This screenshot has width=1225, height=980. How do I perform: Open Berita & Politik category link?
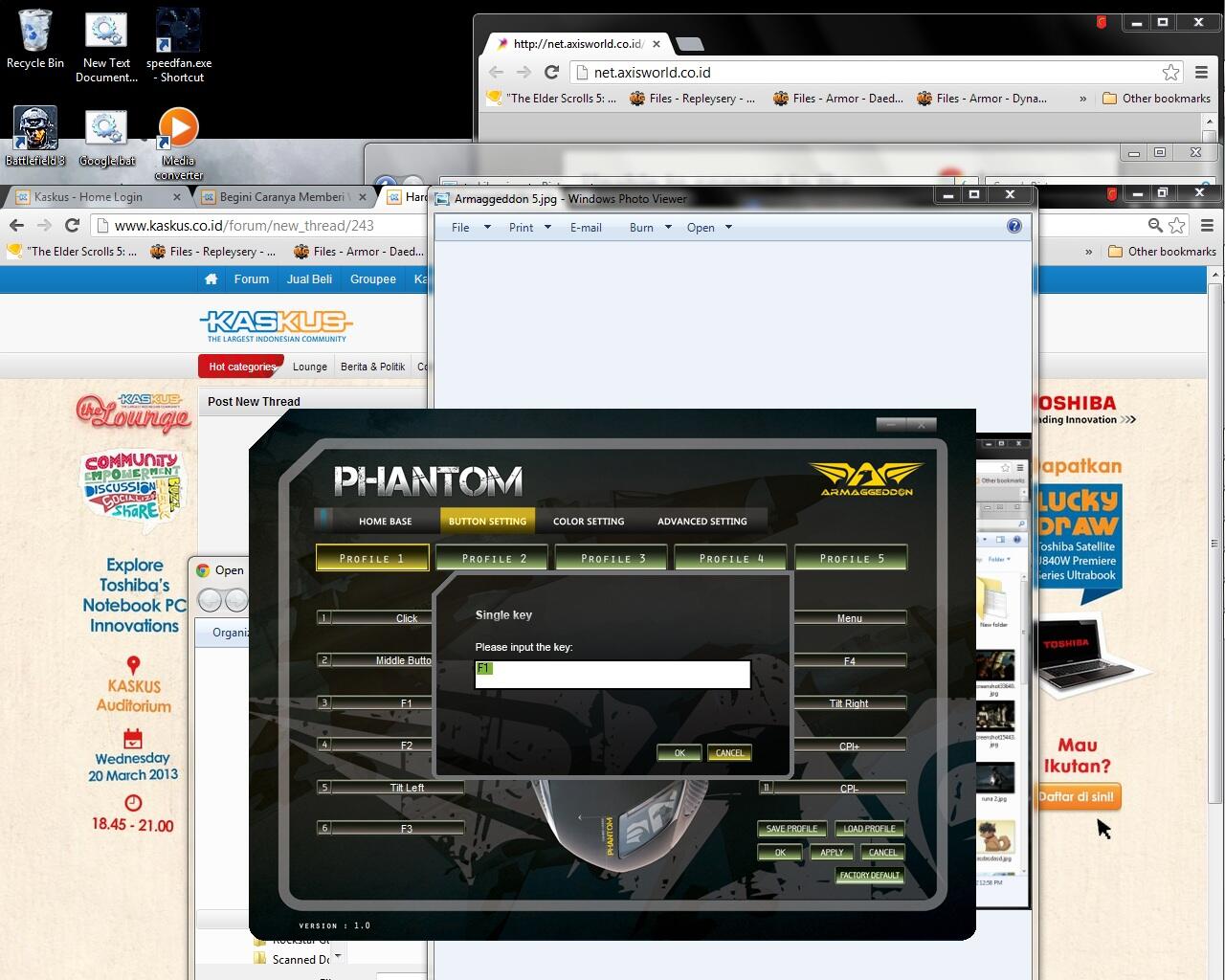pyautogui.click(x=372, y=367)
